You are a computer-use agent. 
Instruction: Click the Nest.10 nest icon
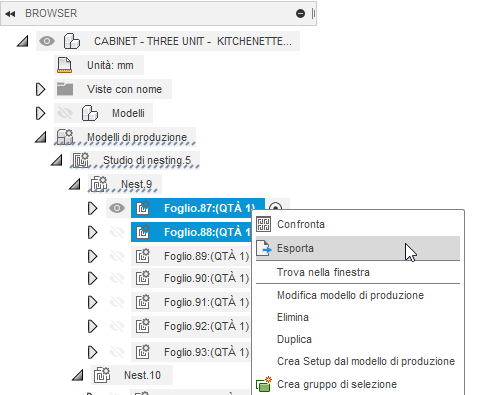(102, 375)
